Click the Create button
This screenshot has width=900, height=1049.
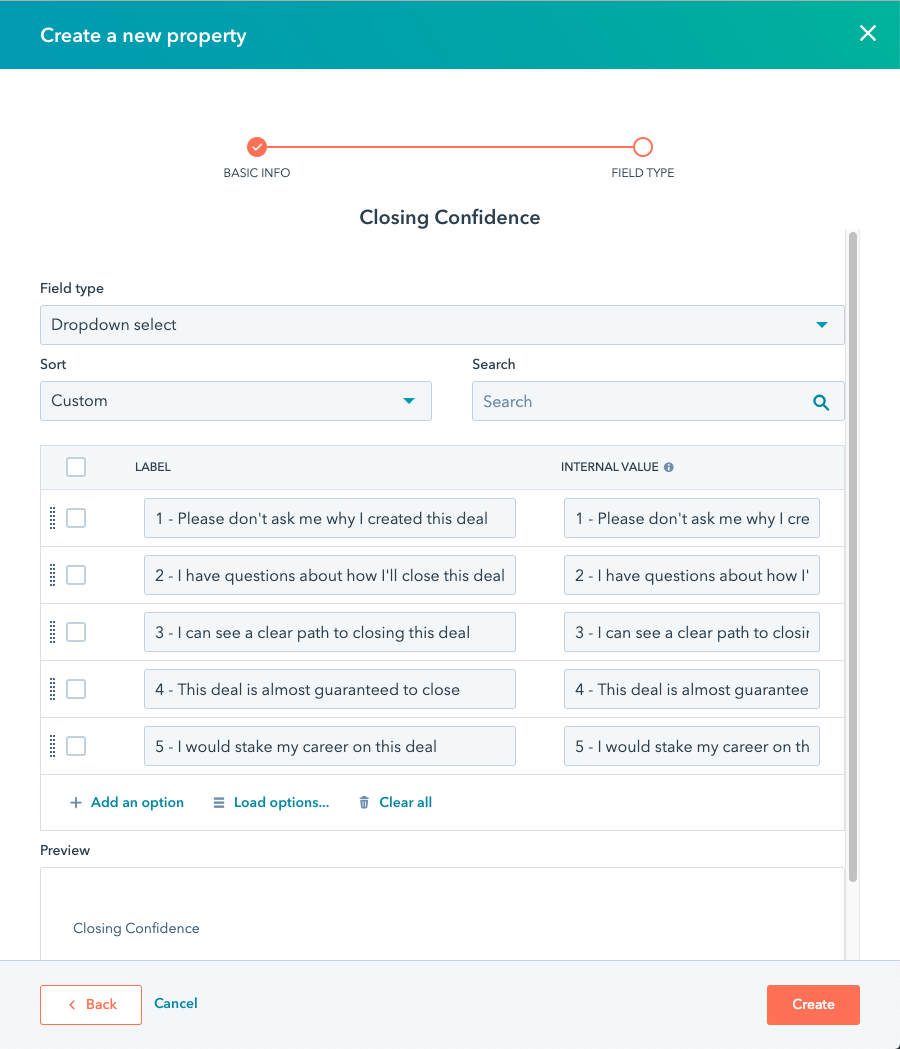[813, 1005]
